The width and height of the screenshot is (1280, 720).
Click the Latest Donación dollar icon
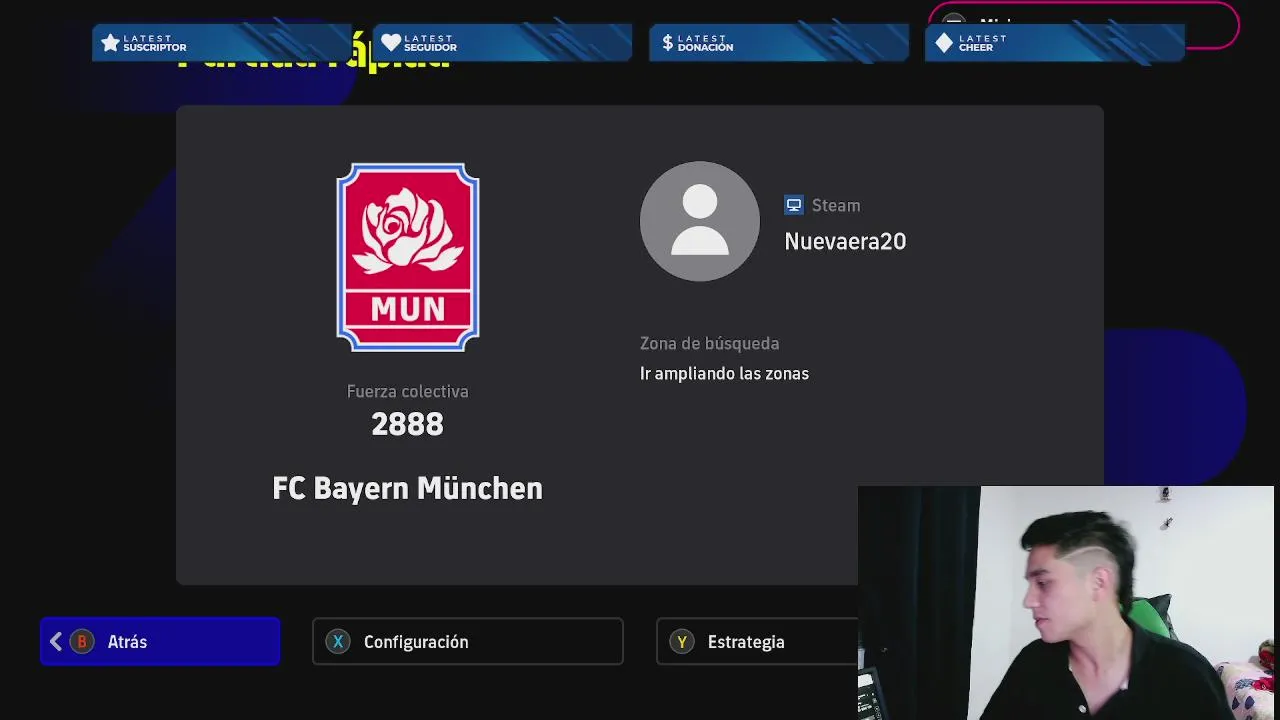pos(668,43)
